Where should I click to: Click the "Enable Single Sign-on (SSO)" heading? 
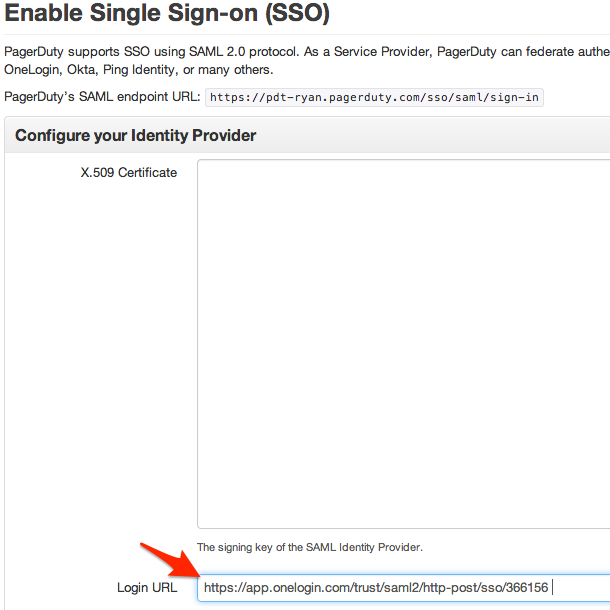[168, 16]
